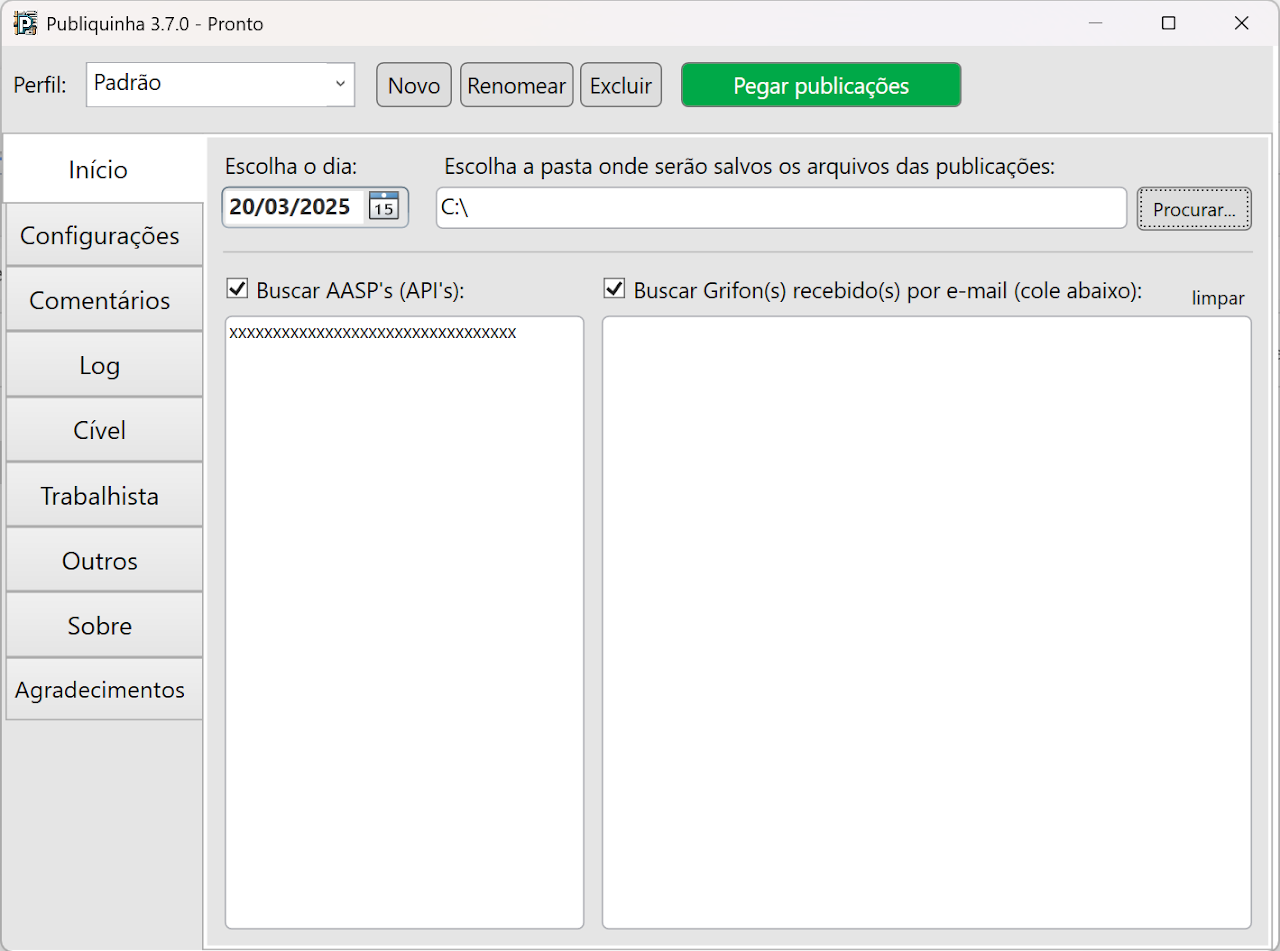Browse folders with the Procurar button
This screenshot has height=951, width=1280.
pyautogui.click(x=1194, y=208)
